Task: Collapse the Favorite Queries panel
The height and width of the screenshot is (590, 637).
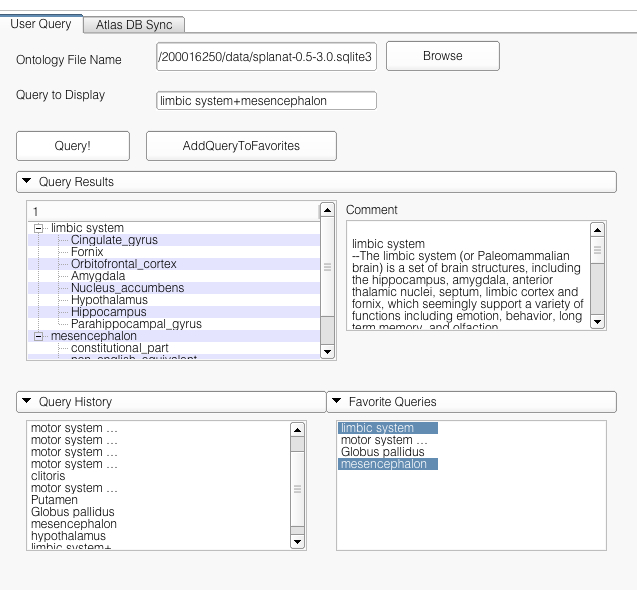Action: pos(337,402)
